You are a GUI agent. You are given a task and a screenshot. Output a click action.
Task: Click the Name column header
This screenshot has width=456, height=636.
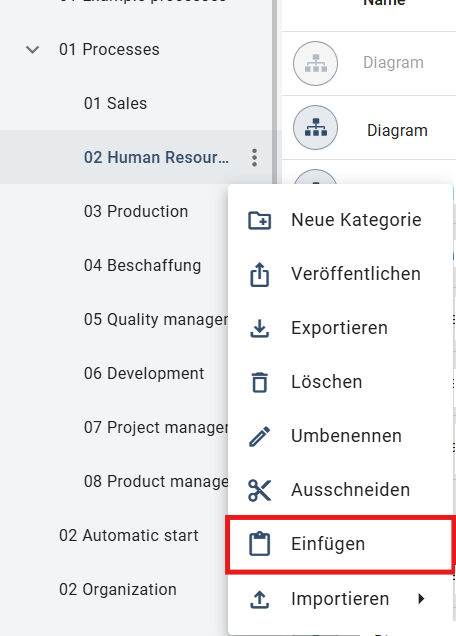point(384,2)
